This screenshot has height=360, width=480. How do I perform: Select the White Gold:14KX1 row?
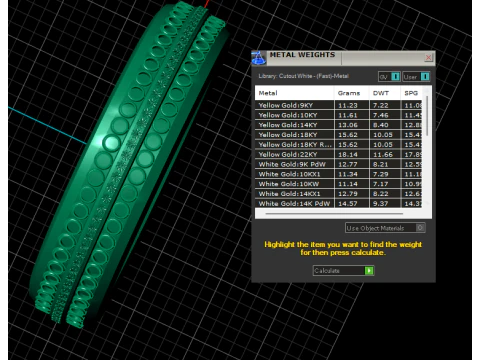point(338,194)
